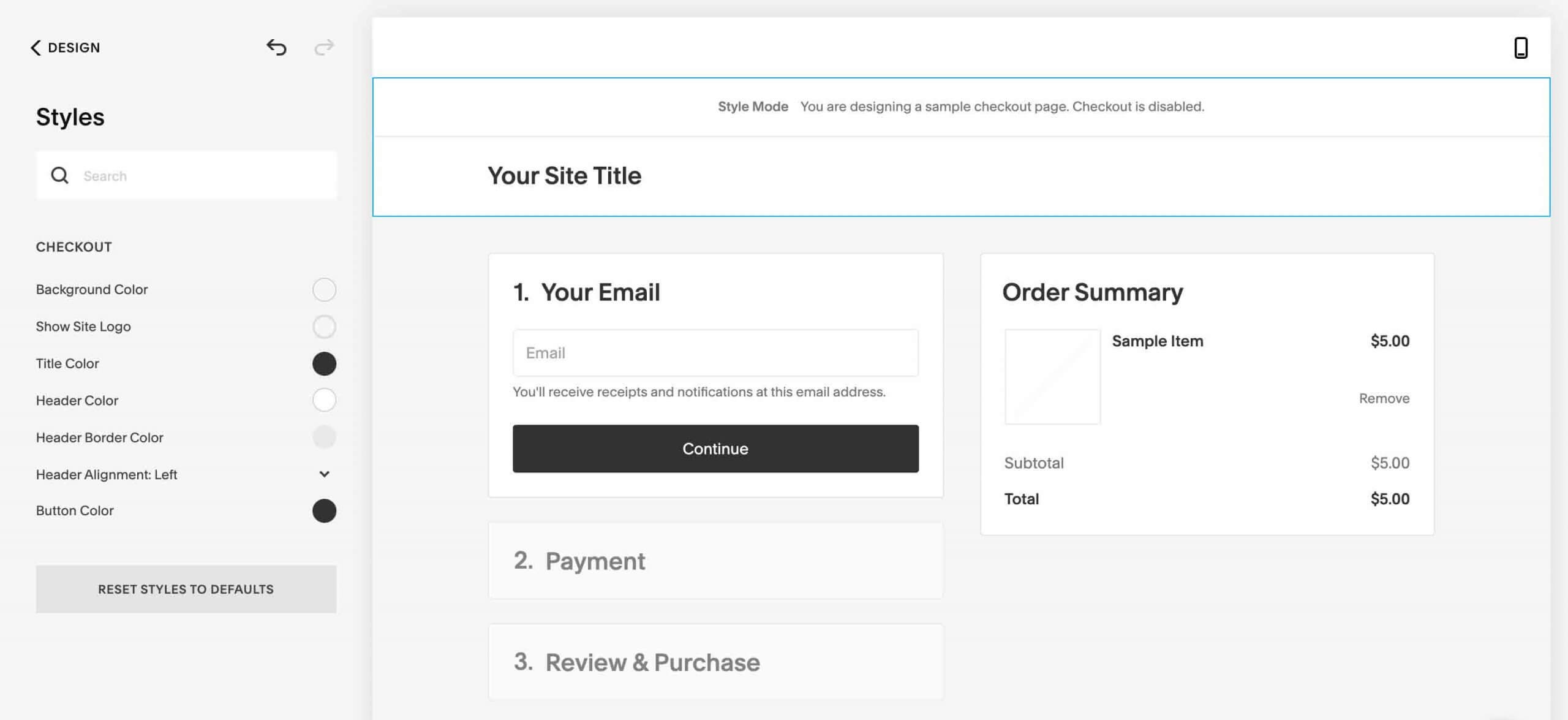Click the Remove link for Sample Item

pos(1384,398)
